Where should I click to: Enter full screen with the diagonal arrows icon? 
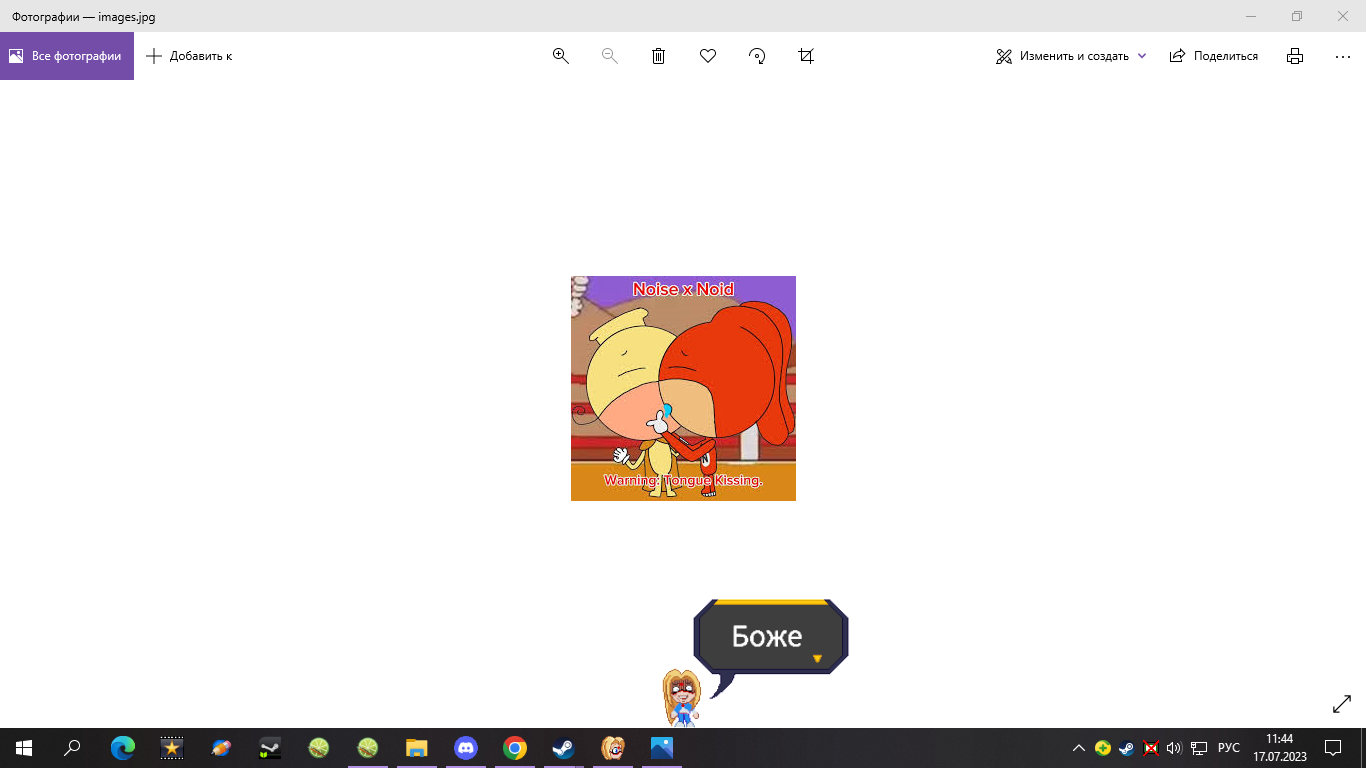[1342, 704]
